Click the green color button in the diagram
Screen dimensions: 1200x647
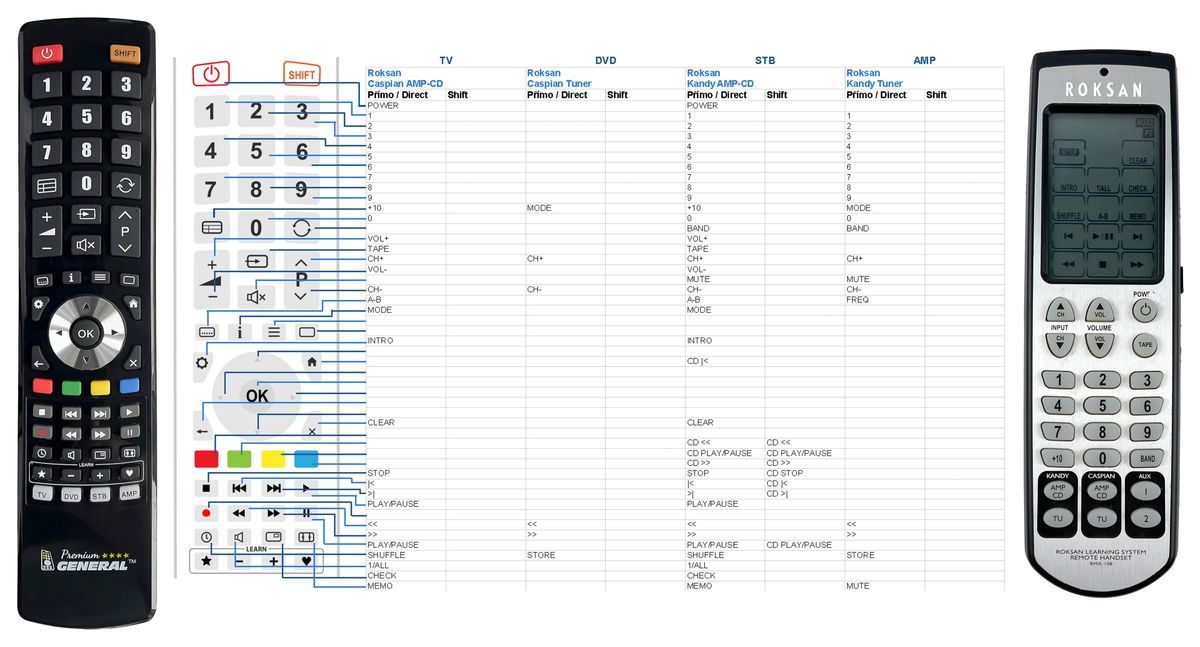tap(240, 459)
